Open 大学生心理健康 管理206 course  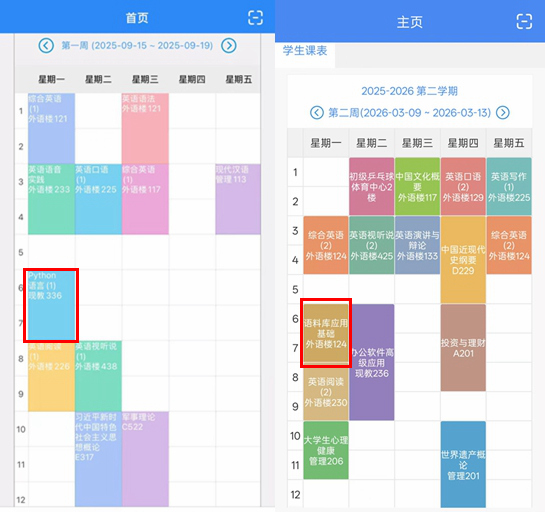pyautogui.click(x=326, y=450)
